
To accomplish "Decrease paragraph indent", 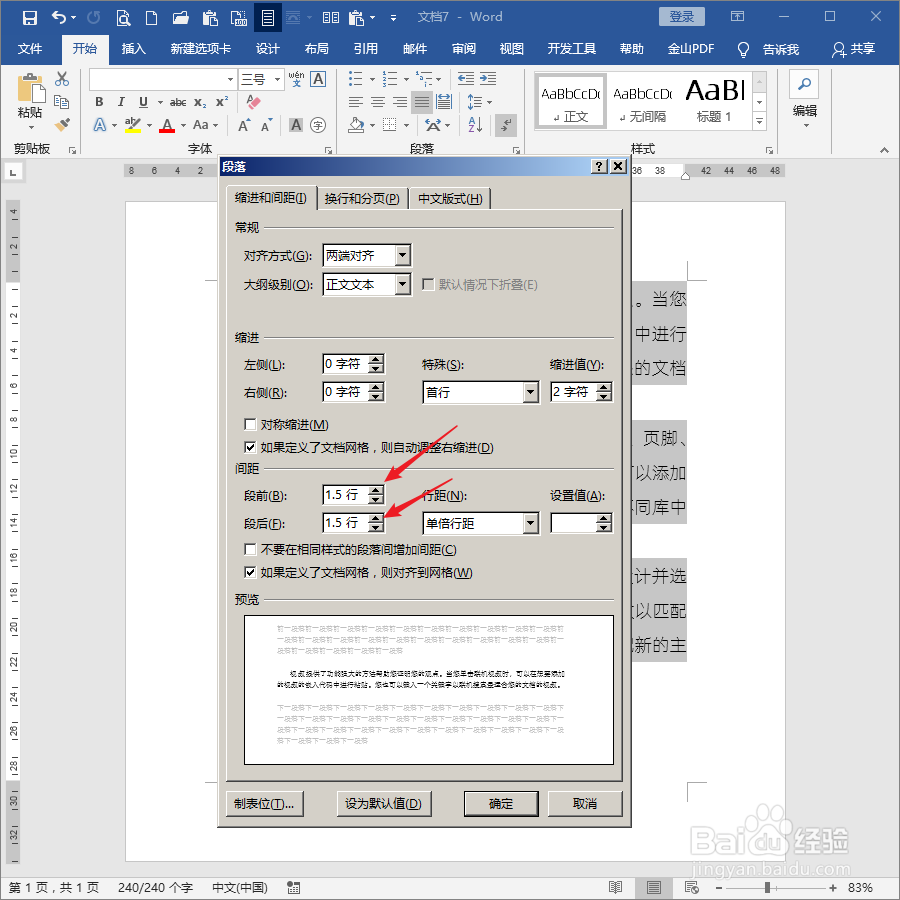I will 466,79.
